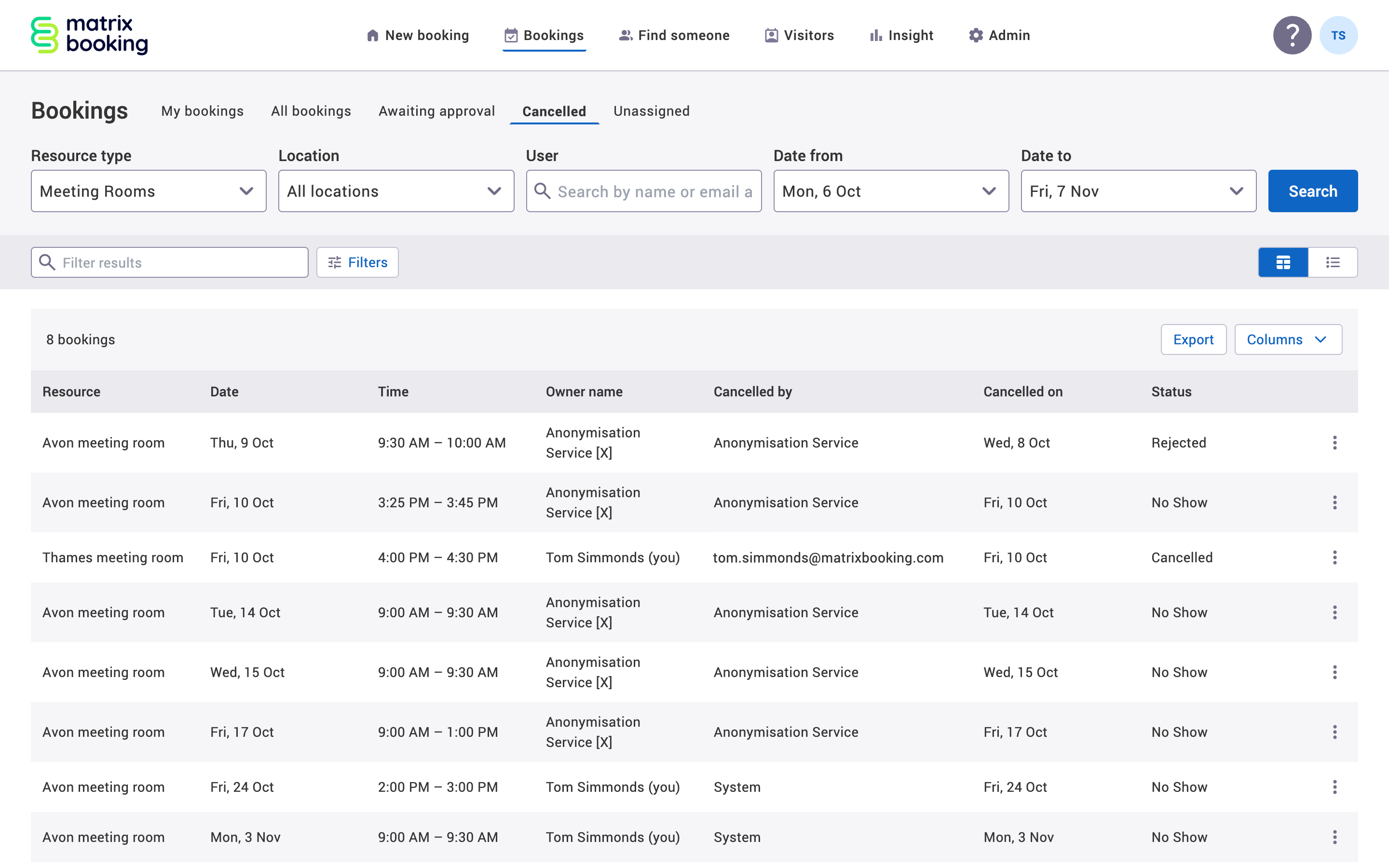Open the Find someone people icon

(626, 35)
